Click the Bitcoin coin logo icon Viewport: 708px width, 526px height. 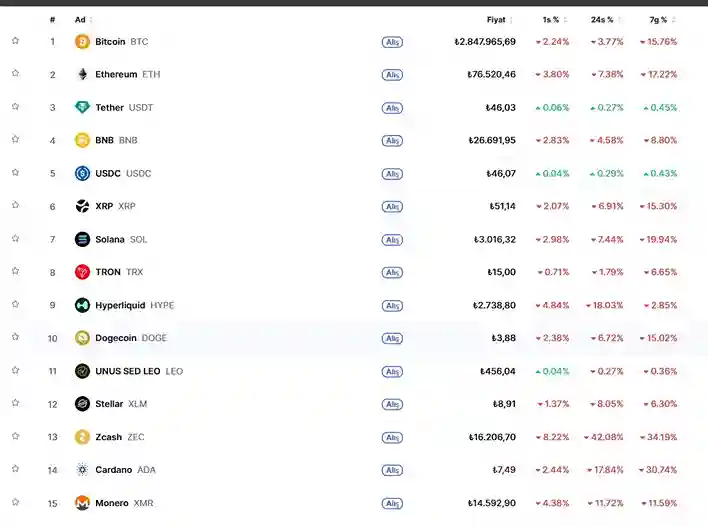(82, 42)
